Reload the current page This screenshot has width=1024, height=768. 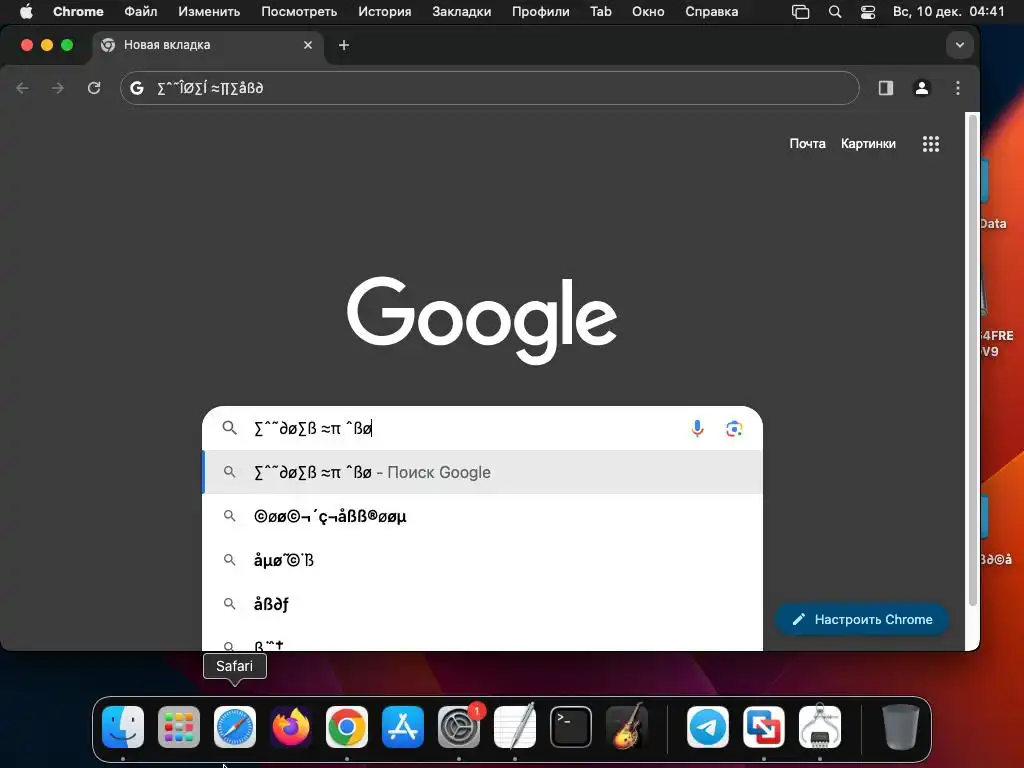click(x=94, y=88)
